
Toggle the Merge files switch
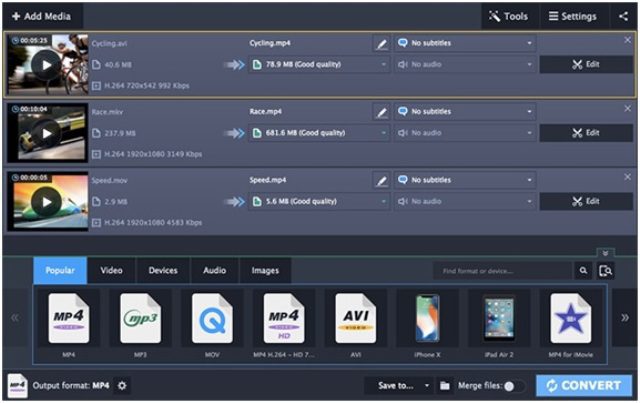(514, 386)
